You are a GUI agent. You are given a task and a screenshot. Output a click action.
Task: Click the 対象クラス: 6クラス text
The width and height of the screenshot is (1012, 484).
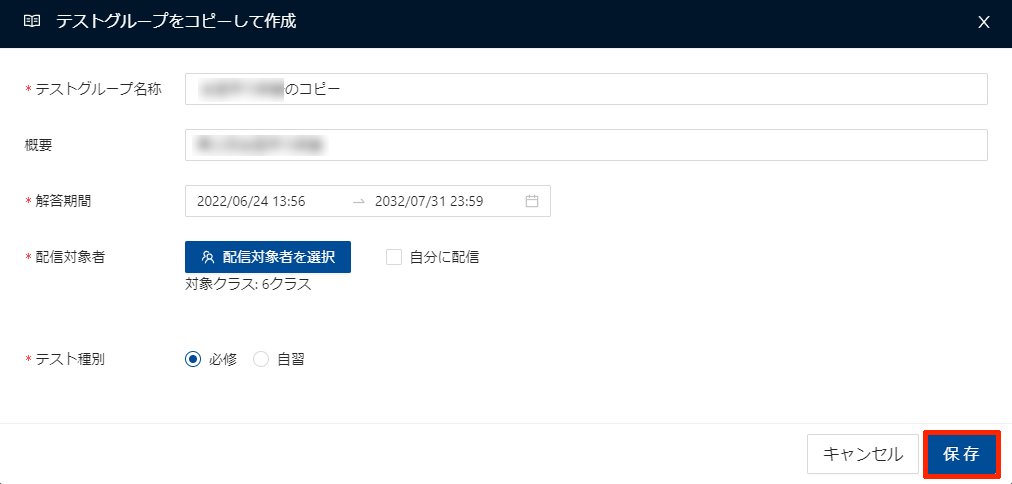coord(248,284)
